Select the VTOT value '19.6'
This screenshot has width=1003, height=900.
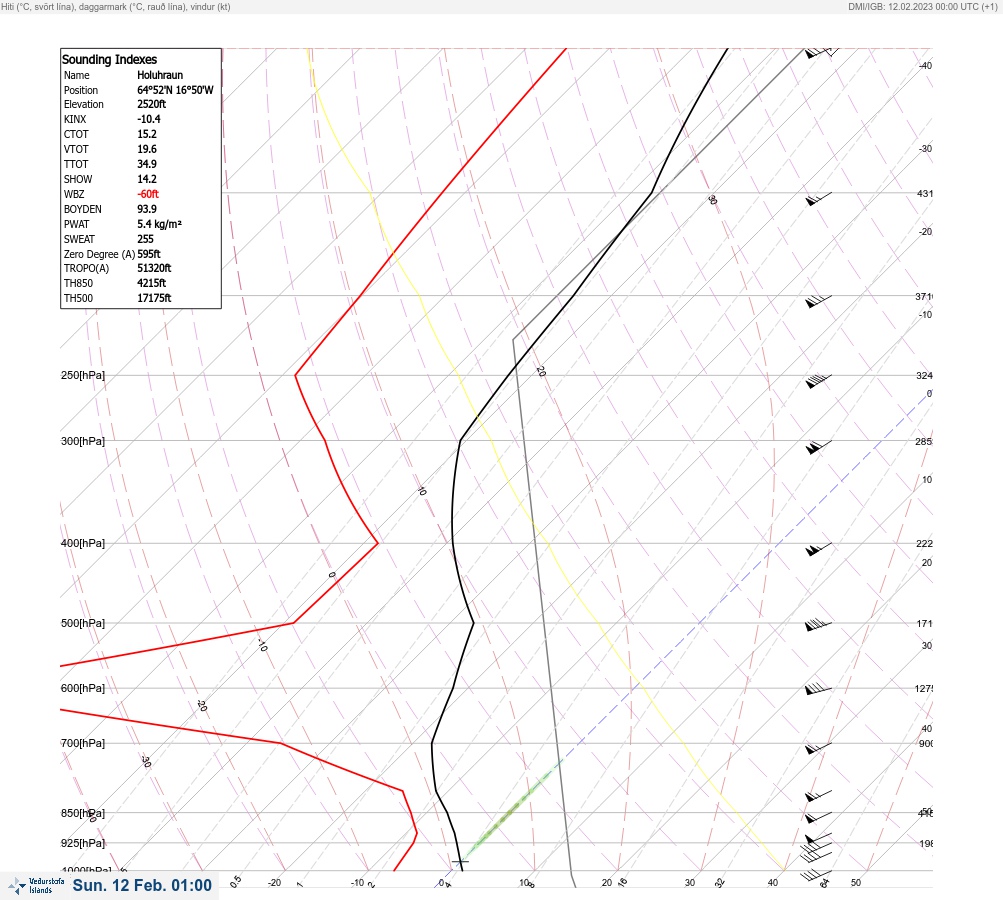pos(147,149)
